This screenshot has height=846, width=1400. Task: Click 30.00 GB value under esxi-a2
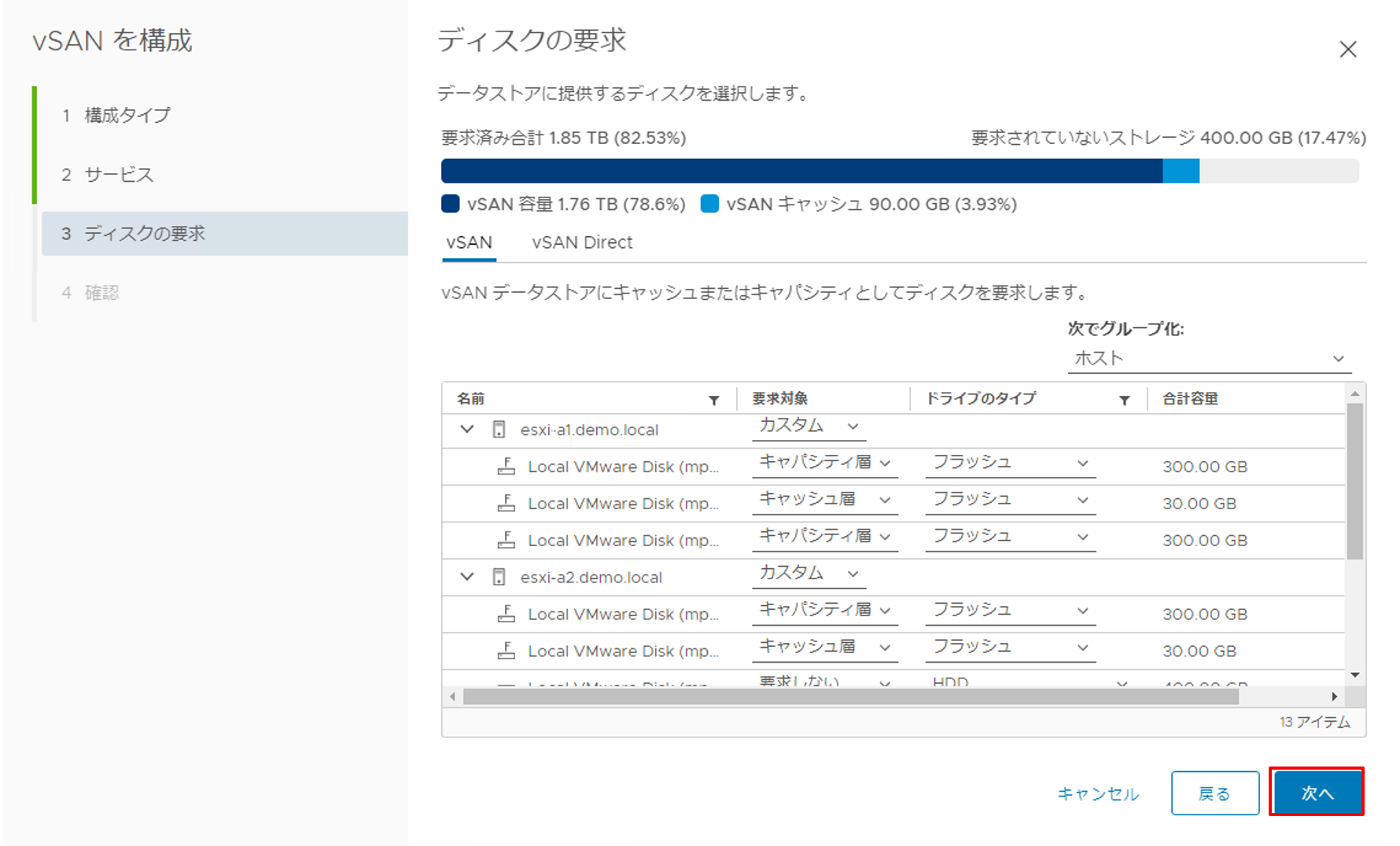point(1199,652)
